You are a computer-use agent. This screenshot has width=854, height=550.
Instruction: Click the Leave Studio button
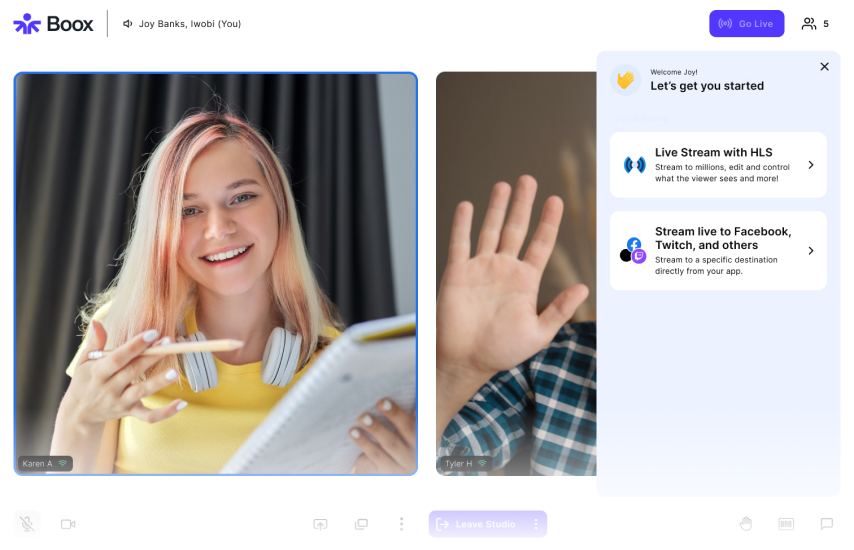pyautogui.click(x=477, y=524)
